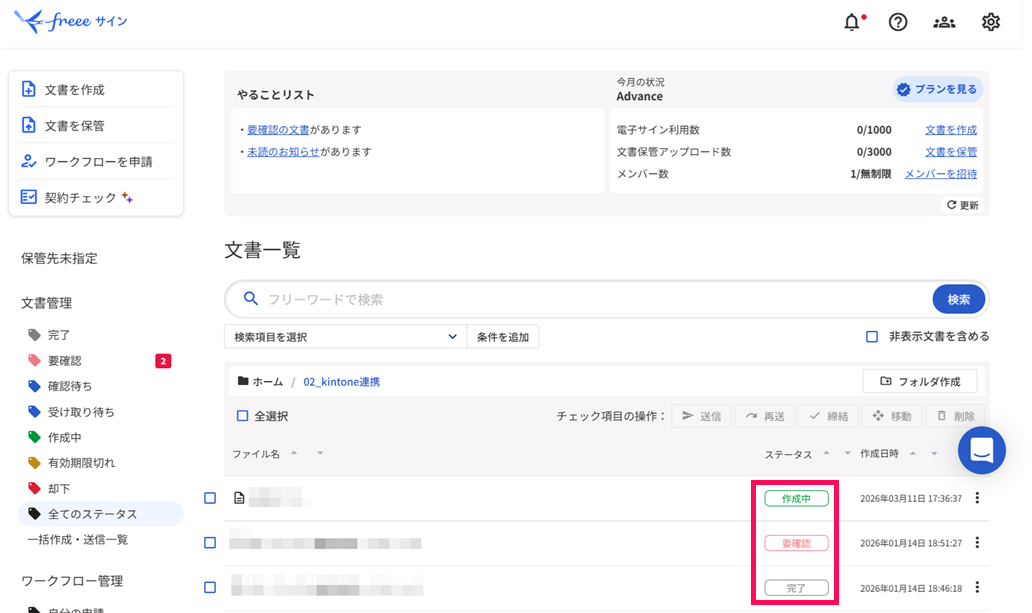Open the 要確認の文書 link
This screenshot has height=613, width=1032.
278,130
